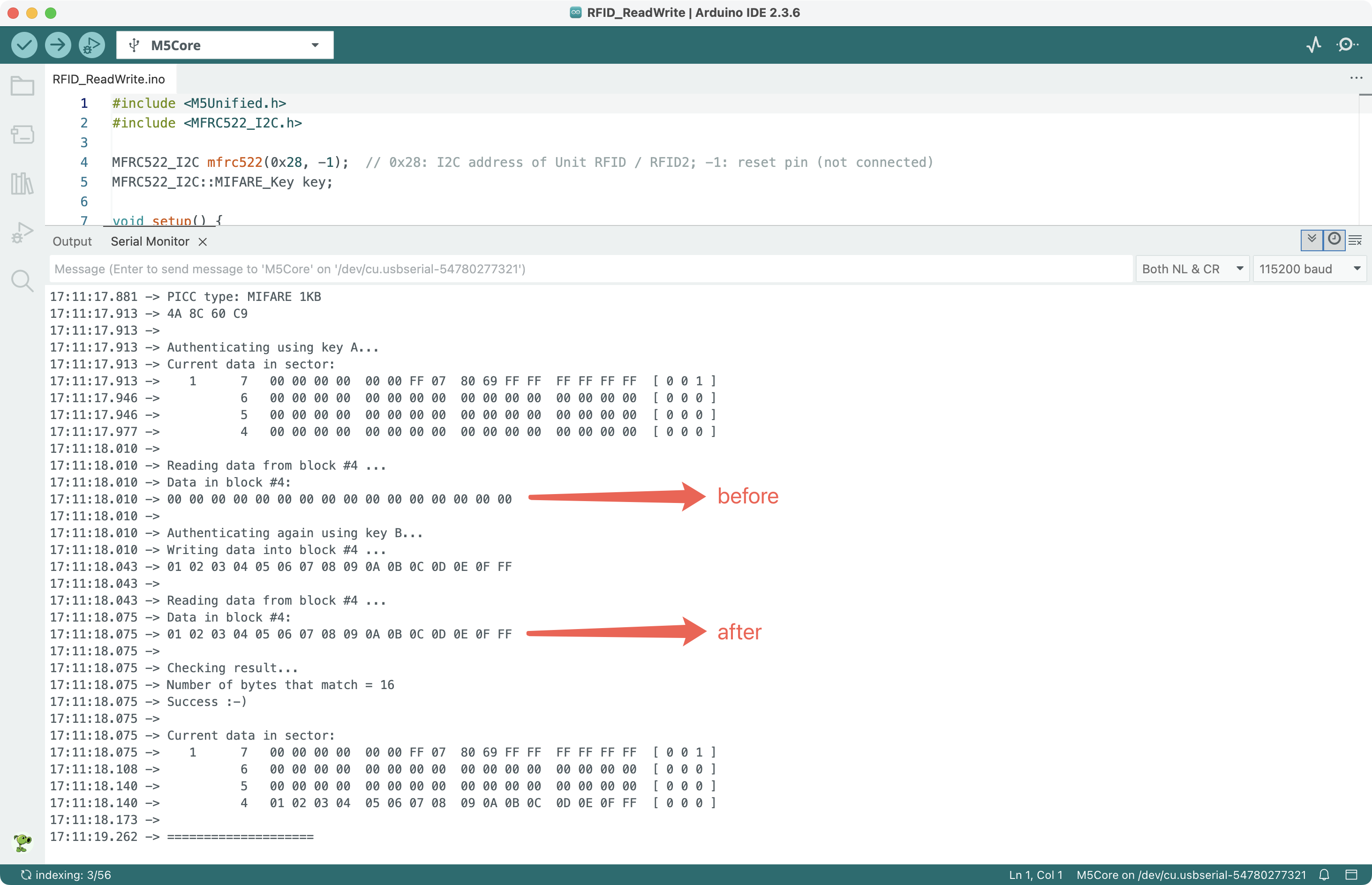Click the indexing 3/56 status item
This screenshot has width=1372, height=885.
click(x=66, y=875)
